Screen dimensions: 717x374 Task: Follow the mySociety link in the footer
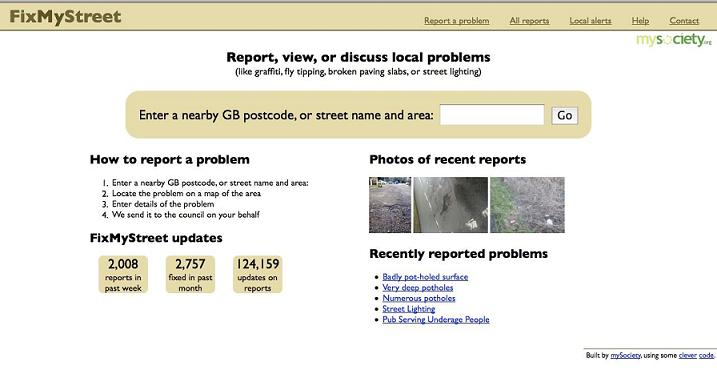click(626, 355)
